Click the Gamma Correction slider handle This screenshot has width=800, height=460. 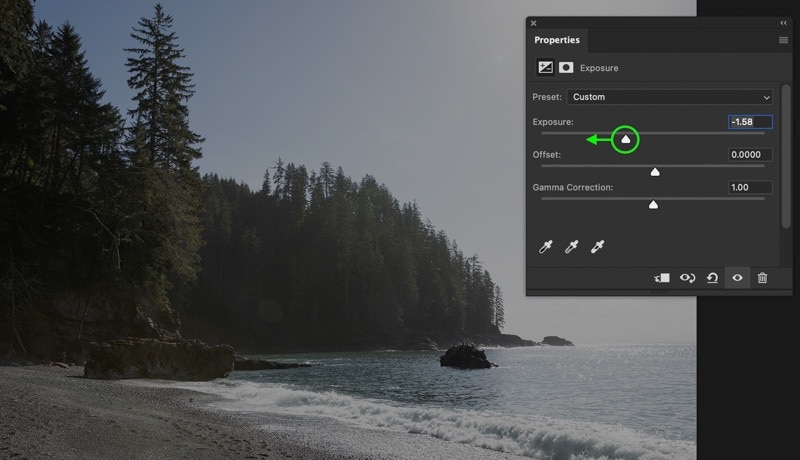pyautogui.click(x=653, y=205)
